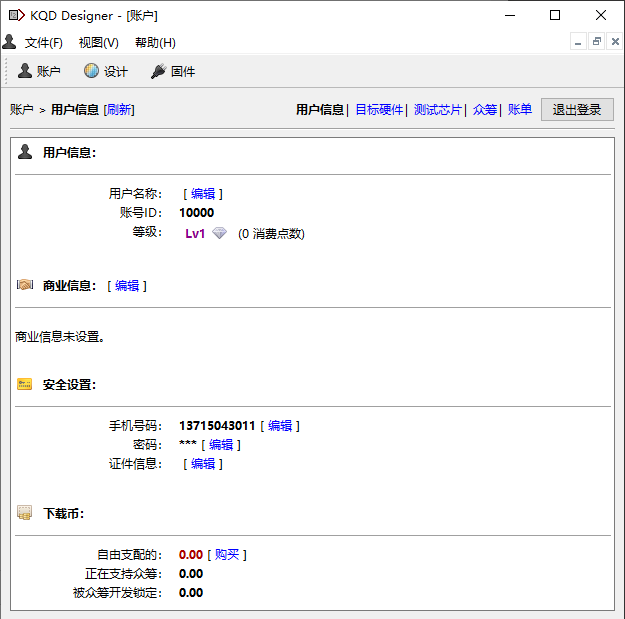625x619 pixels.
Task: Click the (0 消费点数) text
Action: (x=271, y=234)
